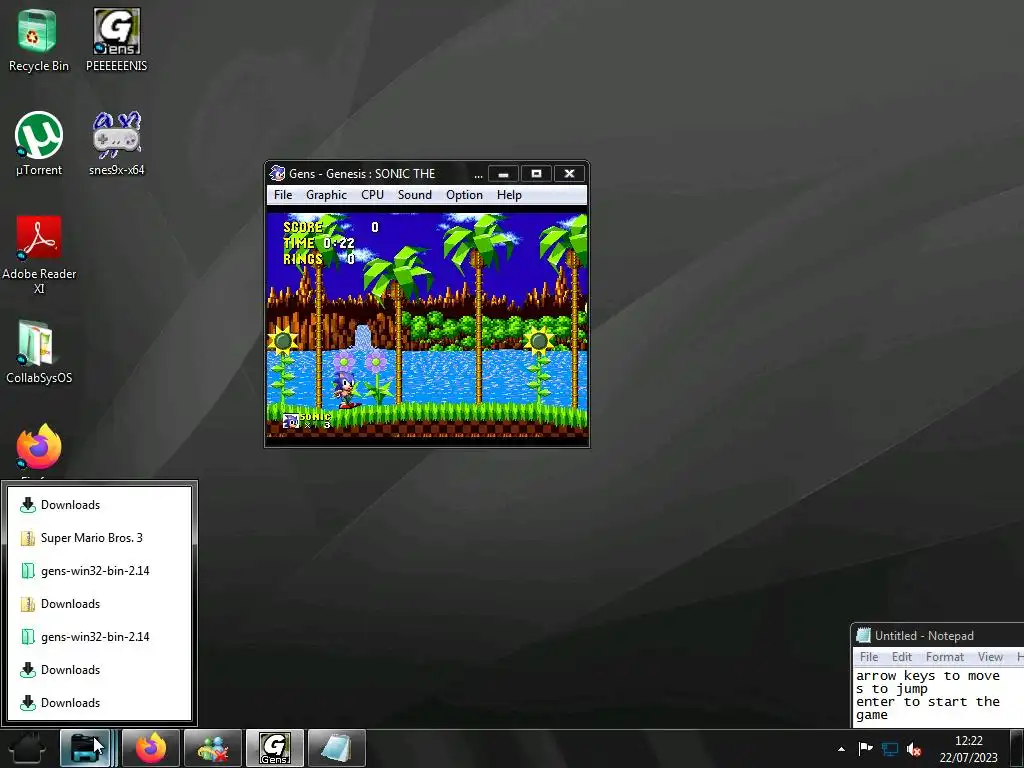The image size is (1024, 768).
Task: Open Firefox from the taskbar
Action: pos(151,748)
